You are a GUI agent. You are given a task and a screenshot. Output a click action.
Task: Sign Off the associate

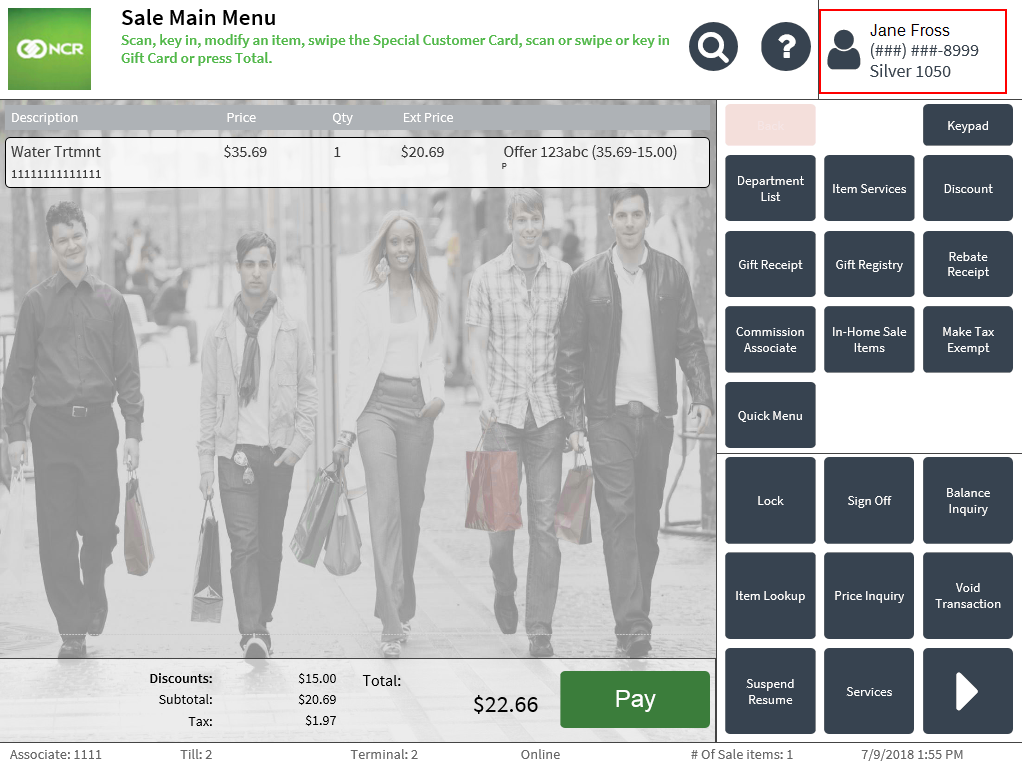pyautogui.click(x=869, y=501)
